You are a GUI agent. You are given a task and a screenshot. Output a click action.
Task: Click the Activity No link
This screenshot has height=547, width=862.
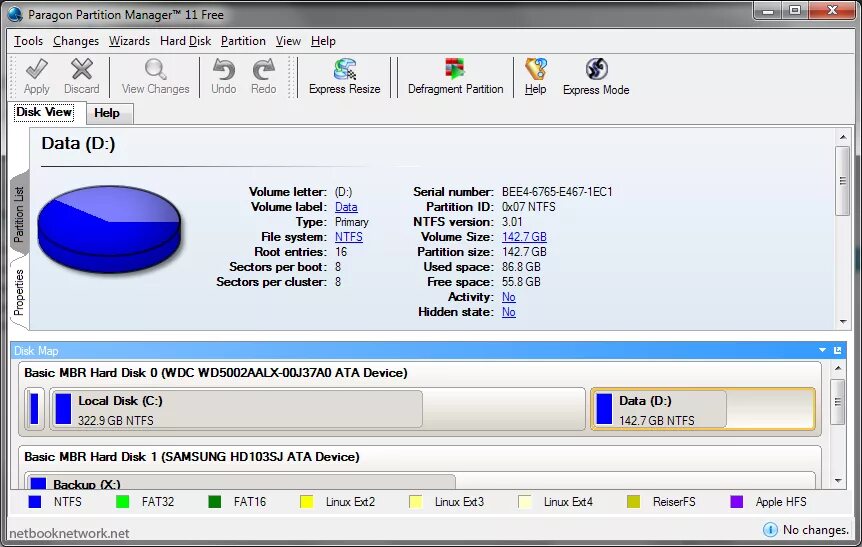pos(509,297)
